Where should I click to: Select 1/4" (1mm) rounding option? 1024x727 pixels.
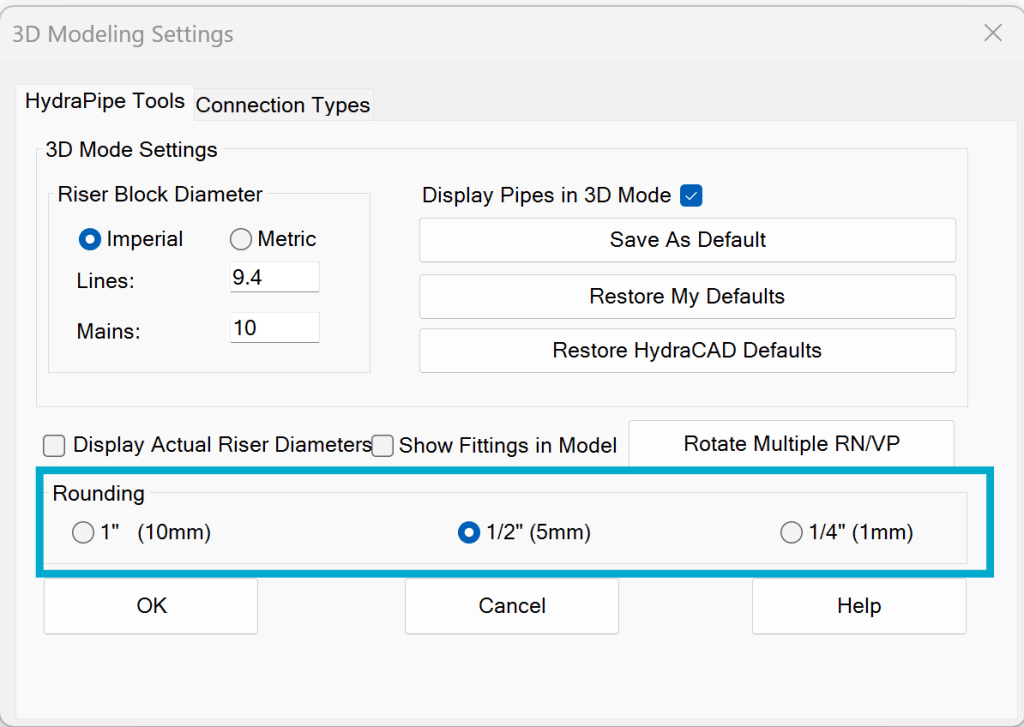tap(791, 532)
